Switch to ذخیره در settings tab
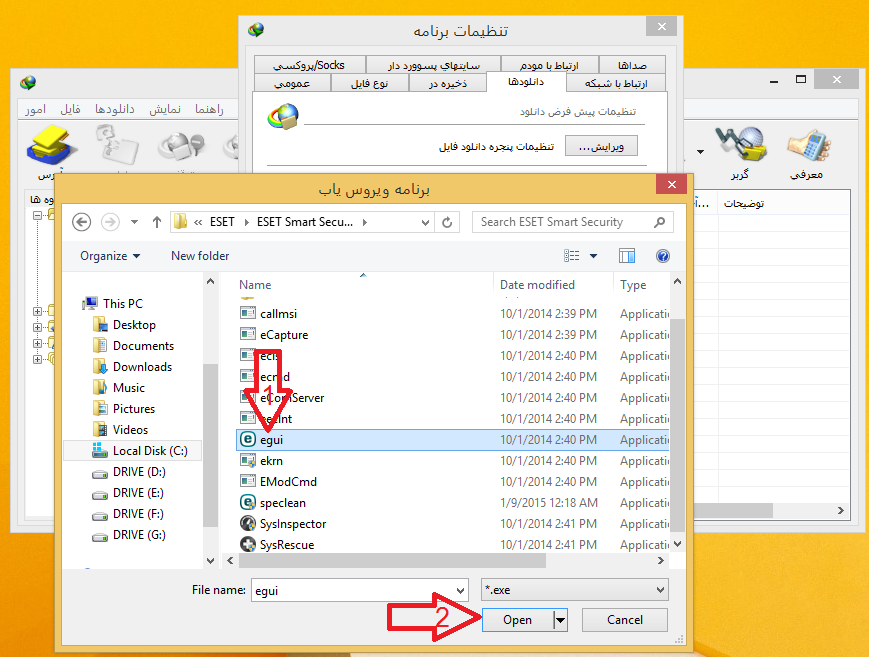The height and width of the screenshot is (657, 869). (x=448, y=83)
